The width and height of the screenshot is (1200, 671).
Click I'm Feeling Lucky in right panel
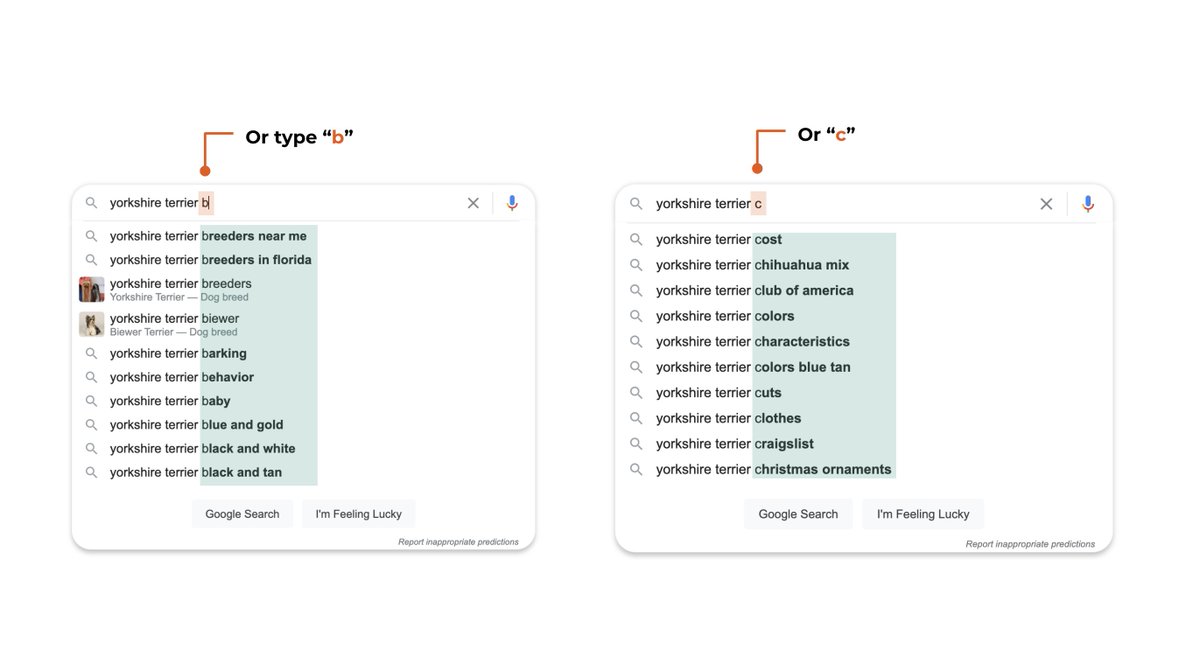pyautogui.click(x=923, y=514)
